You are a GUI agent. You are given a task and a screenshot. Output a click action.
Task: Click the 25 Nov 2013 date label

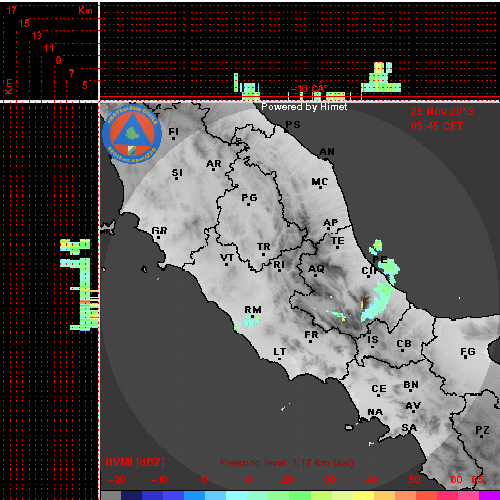tap(442, 111)
